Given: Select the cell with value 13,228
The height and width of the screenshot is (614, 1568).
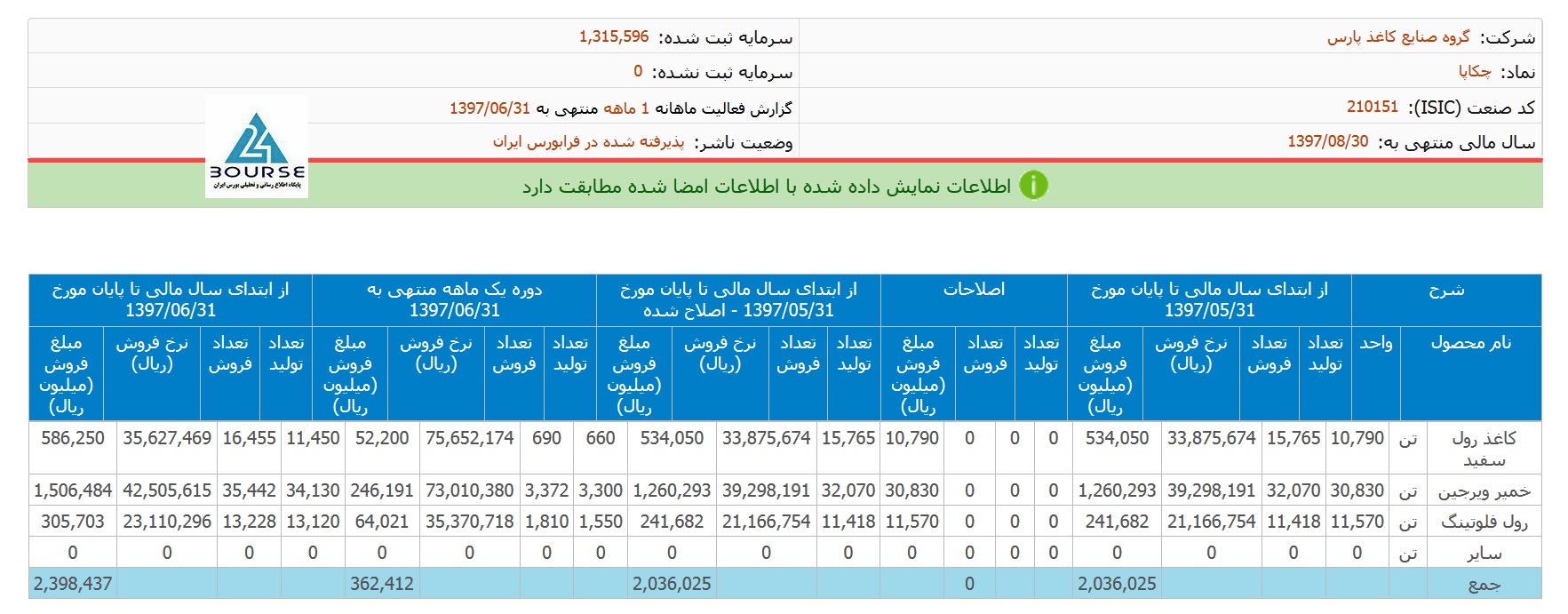Looking at the screenshot, I should pos(249,522).
